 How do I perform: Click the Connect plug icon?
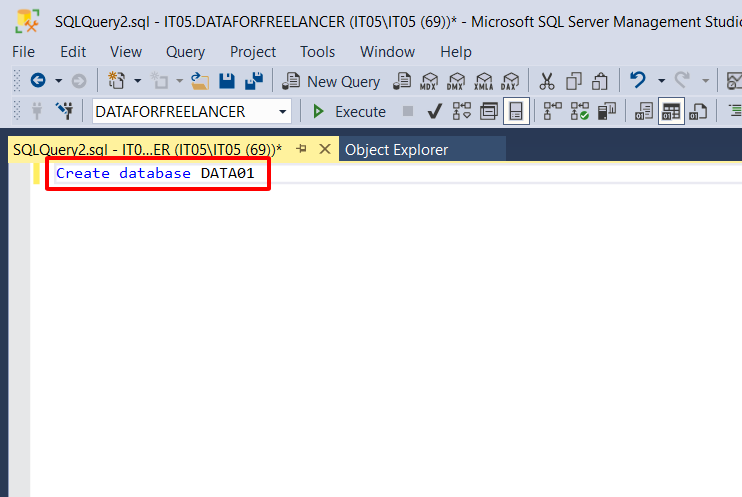[x=37, y=111]
